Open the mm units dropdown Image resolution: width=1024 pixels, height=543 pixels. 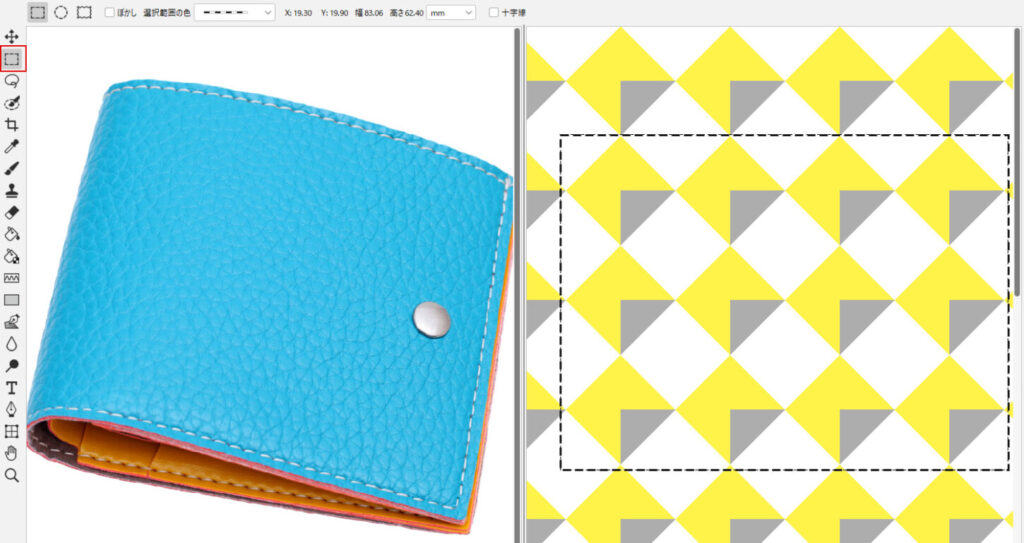[x=451, y=12]
